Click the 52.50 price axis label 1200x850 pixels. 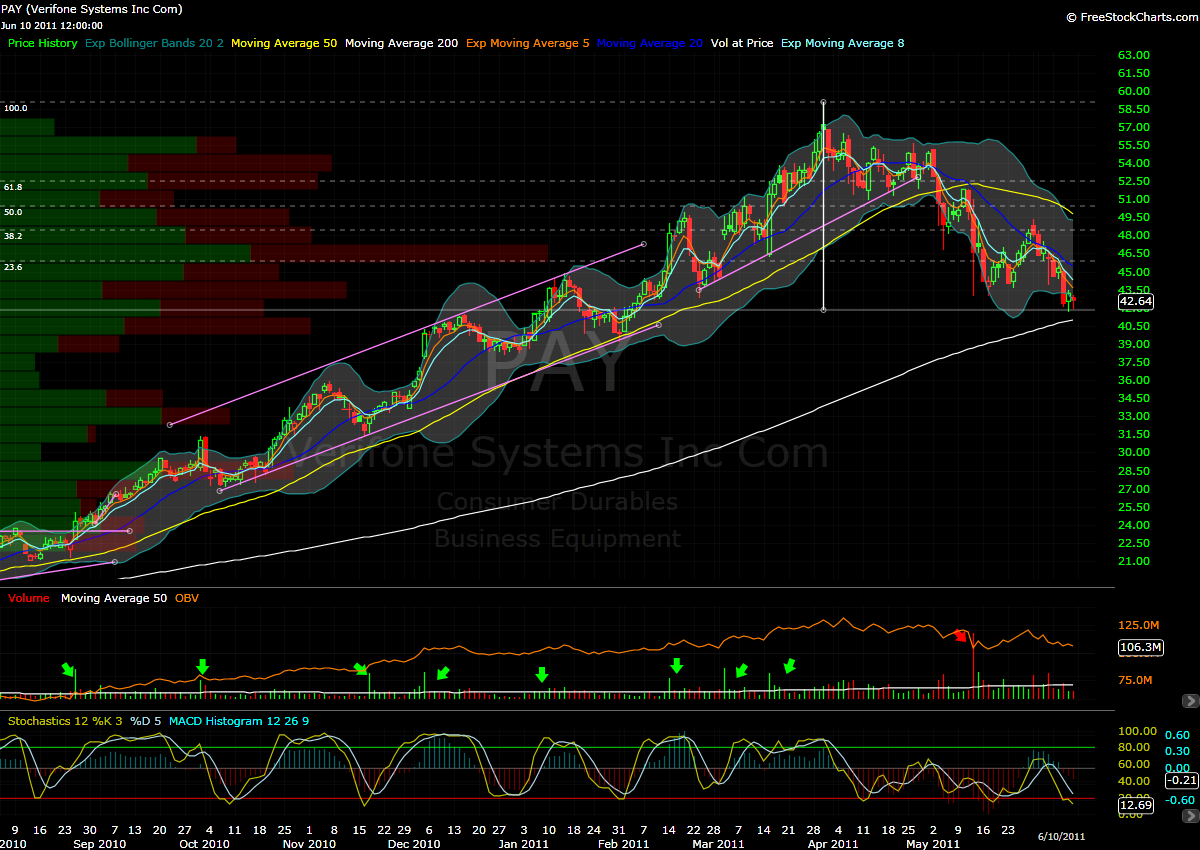point(1134,182)
